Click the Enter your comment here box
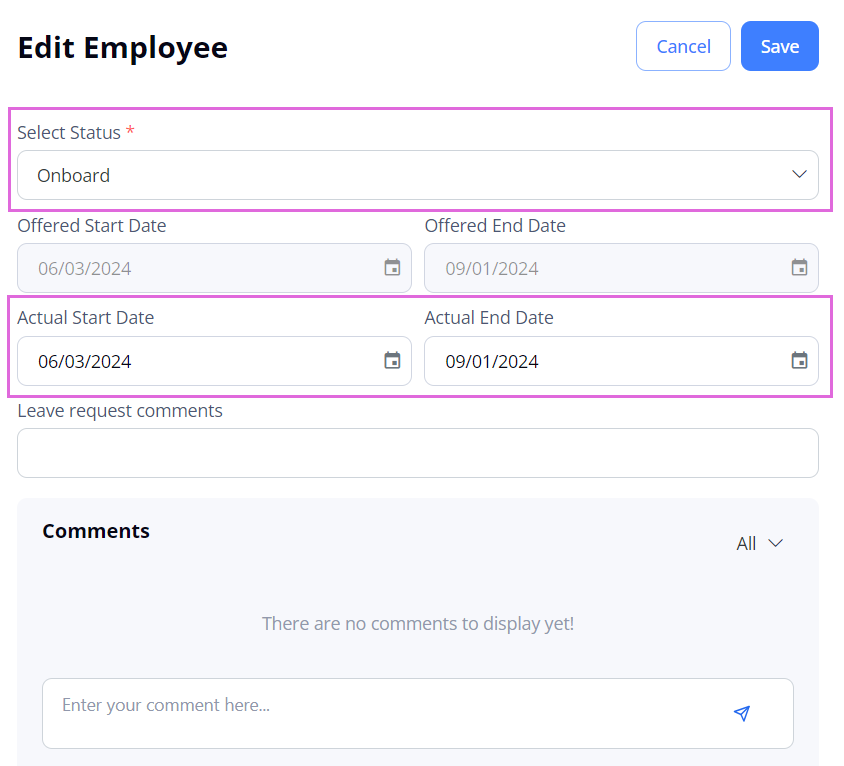This screenshot has width=844, height=766. point(418,713)
